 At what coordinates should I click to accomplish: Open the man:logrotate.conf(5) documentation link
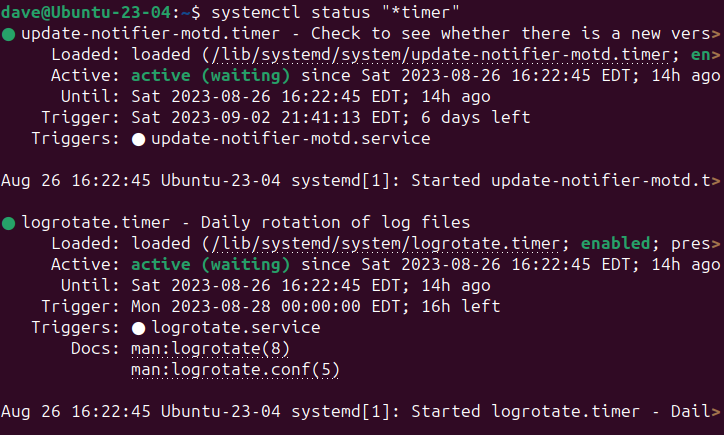point(235,369)
